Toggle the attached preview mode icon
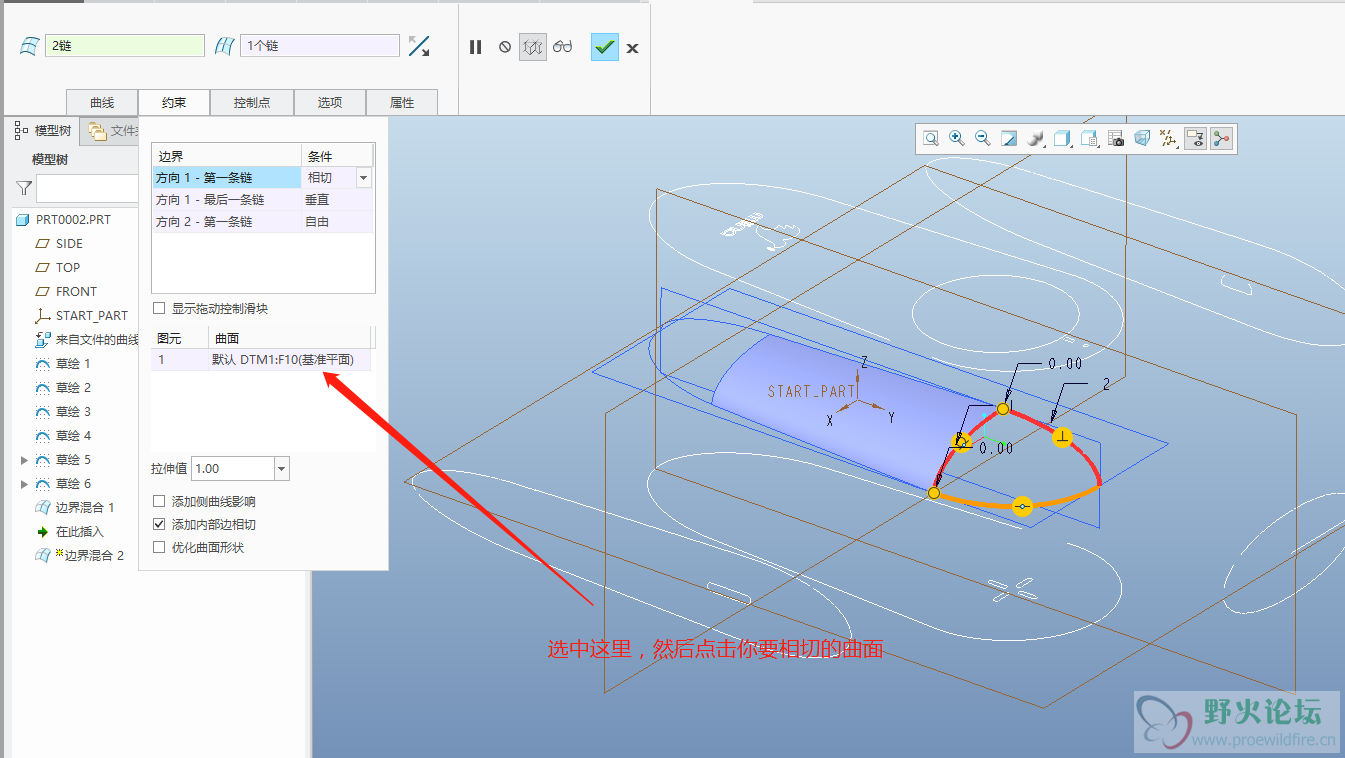Screen dimensions: 1345x758 tap(533, 47)
